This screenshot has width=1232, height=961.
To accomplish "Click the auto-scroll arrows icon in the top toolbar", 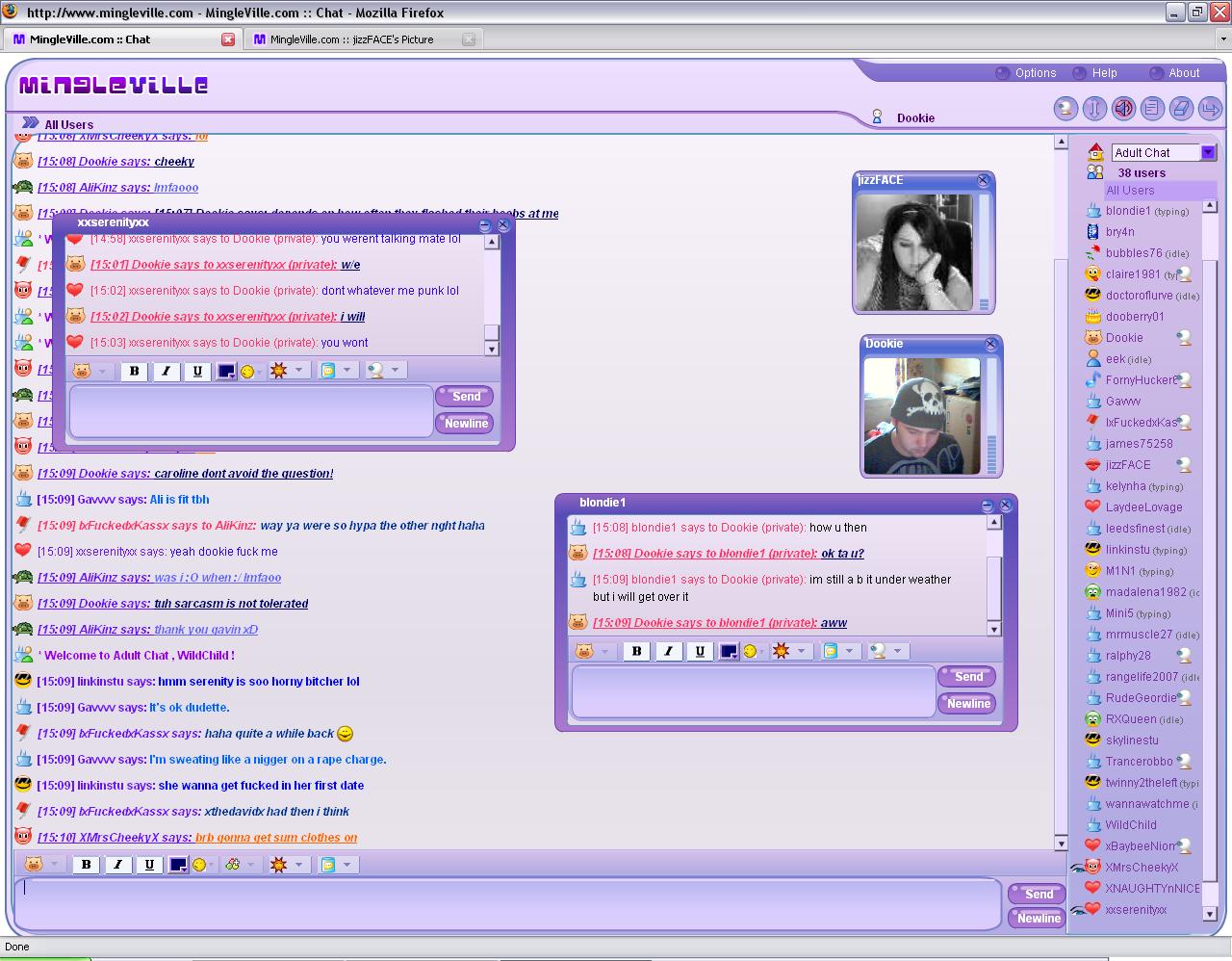I will coord(1094,108).
